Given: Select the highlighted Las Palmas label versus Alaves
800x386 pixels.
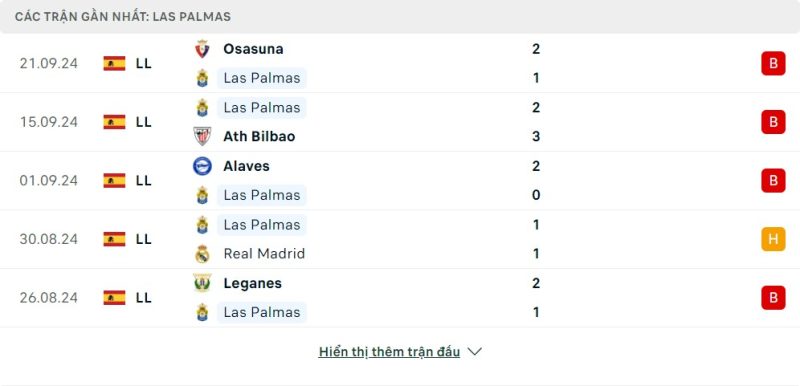Looking at the screenshot, I should (262, 195).
